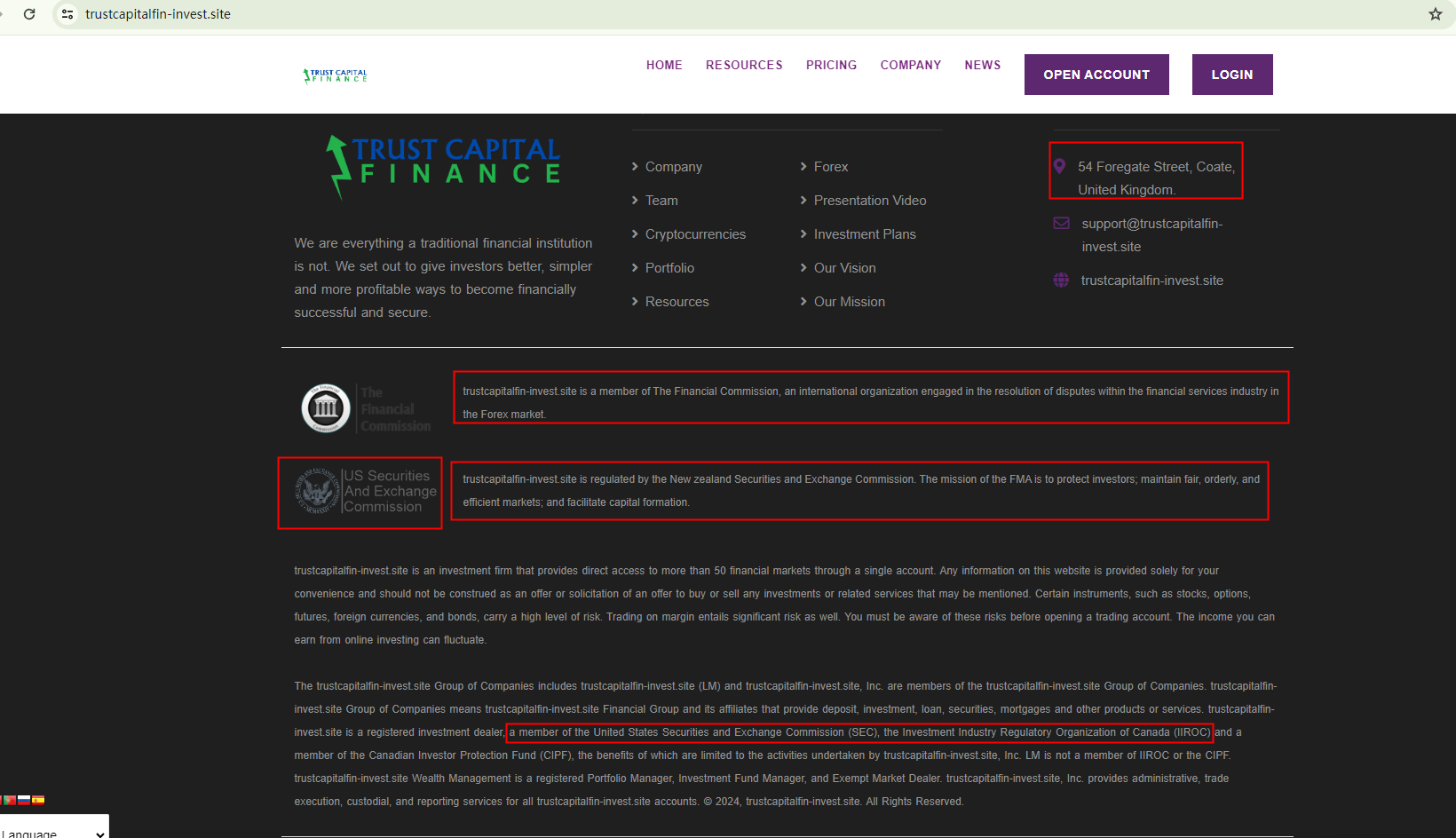
Task: Visit the Investment Plans footer link
Action: coord(865,234)
